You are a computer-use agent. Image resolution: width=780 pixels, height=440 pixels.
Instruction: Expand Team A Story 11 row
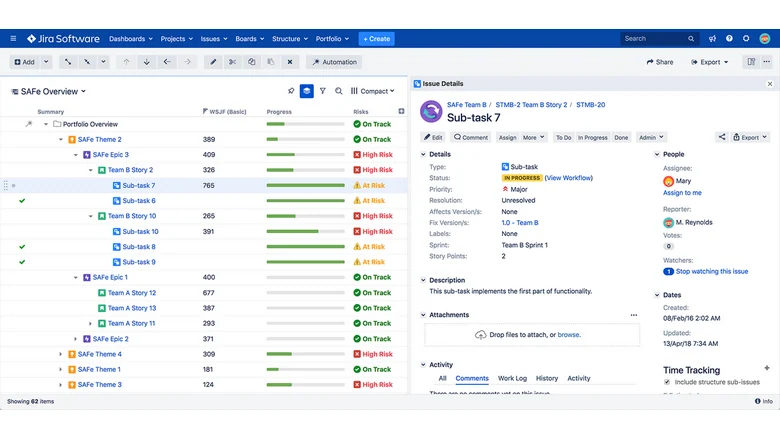[x=91, y=324]
